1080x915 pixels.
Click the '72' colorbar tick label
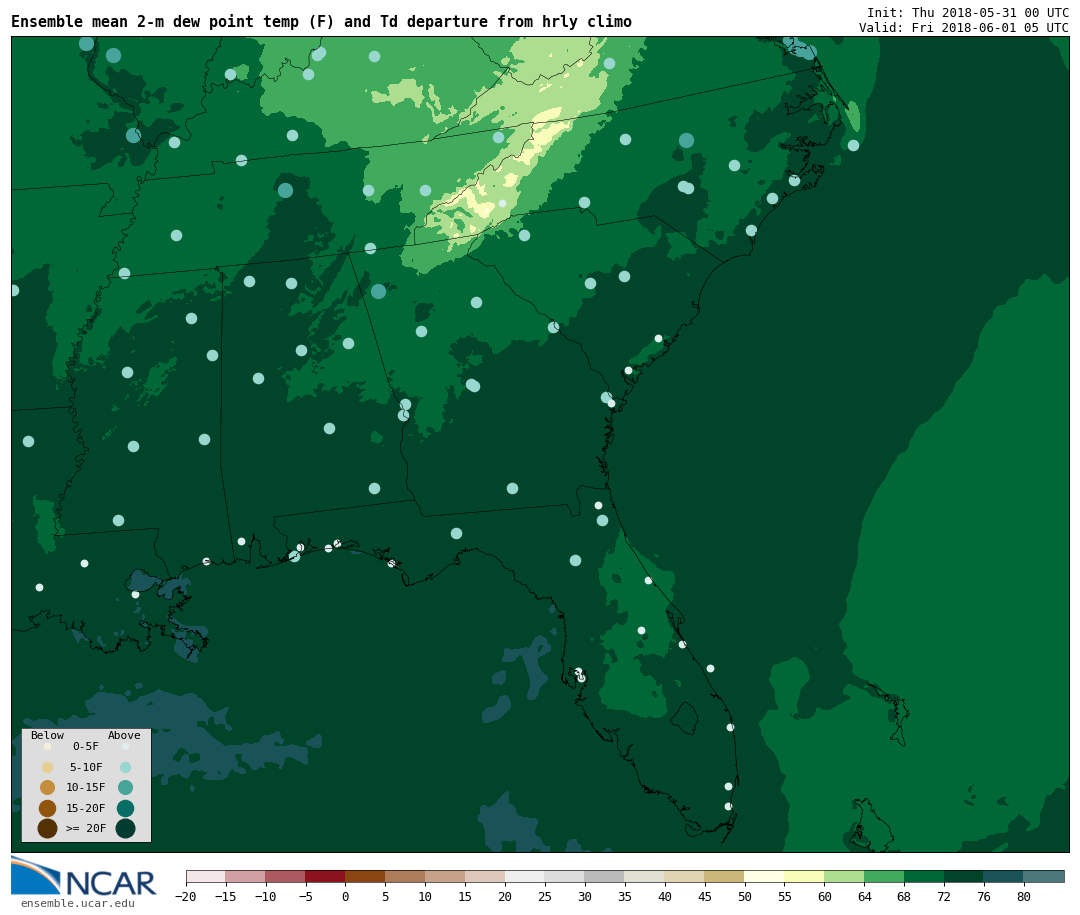[944, 897]
